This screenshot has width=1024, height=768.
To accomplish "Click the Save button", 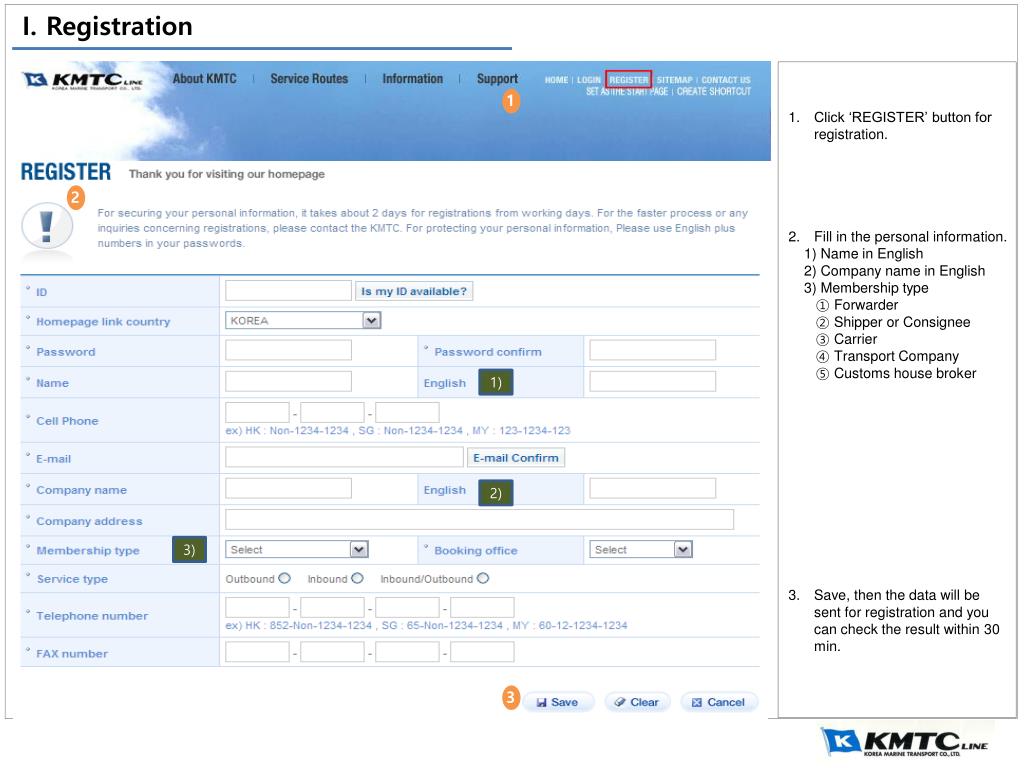I will 558,702.
